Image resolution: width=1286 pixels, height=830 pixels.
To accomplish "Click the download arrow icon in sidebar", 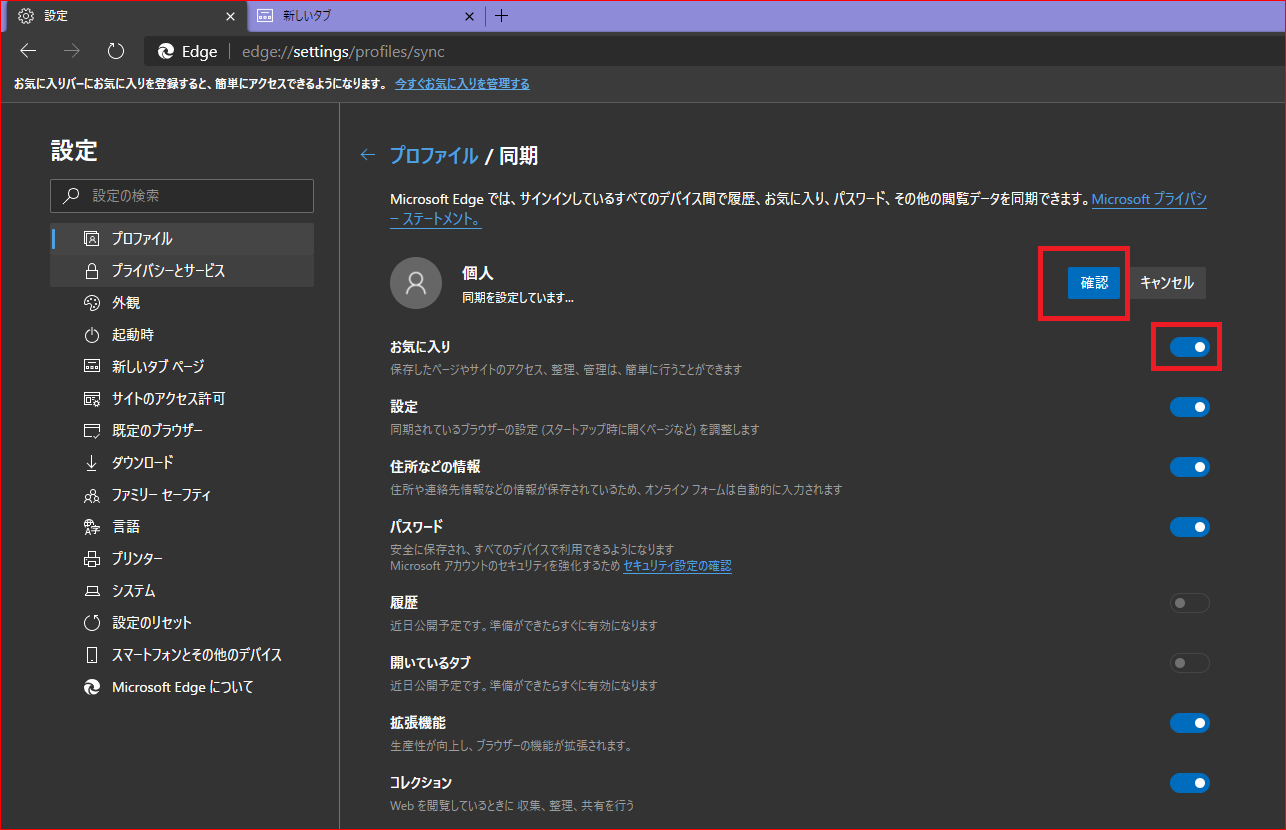I will [92, 463].
